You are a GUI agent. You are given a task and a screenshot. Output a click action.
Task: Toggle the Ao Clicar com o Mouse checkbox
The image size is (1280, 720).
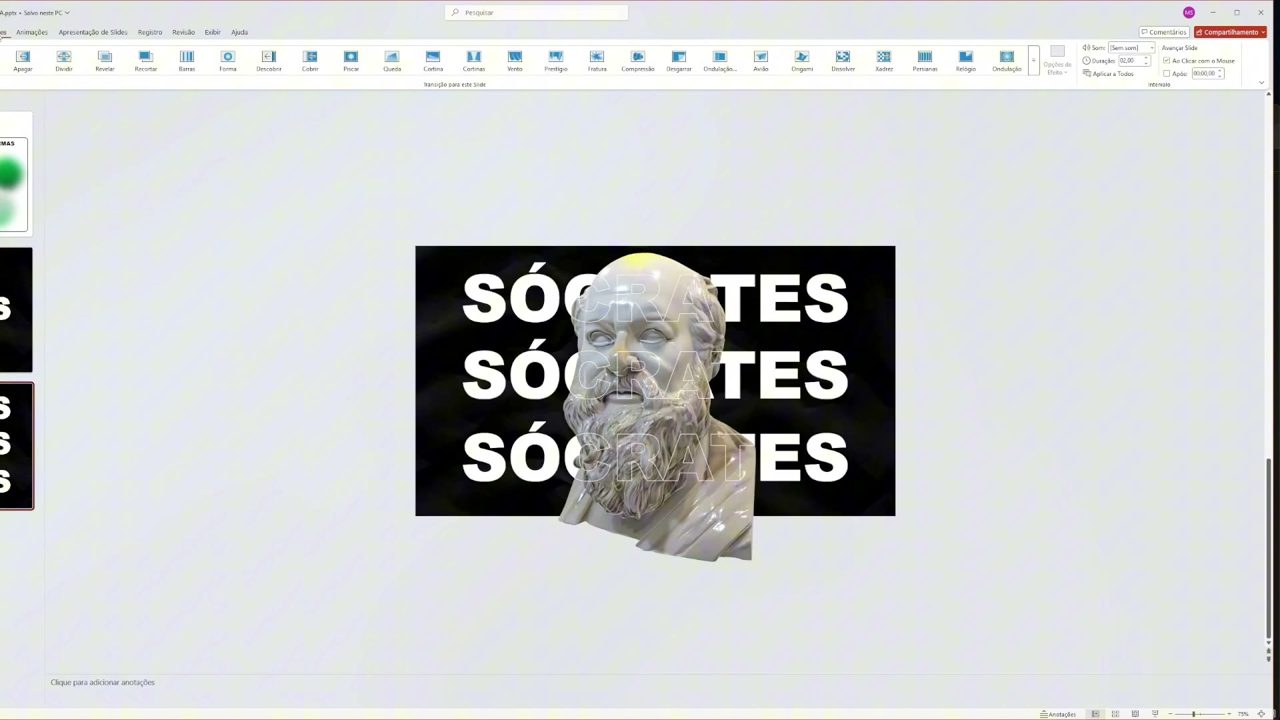[1167, 61]
